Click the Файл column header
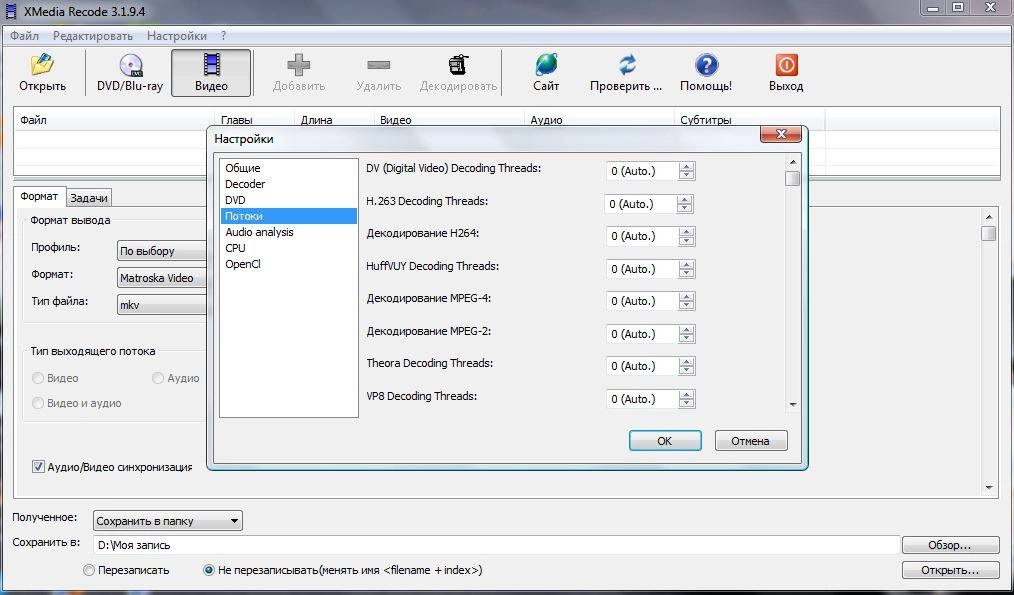 [114, 120]
